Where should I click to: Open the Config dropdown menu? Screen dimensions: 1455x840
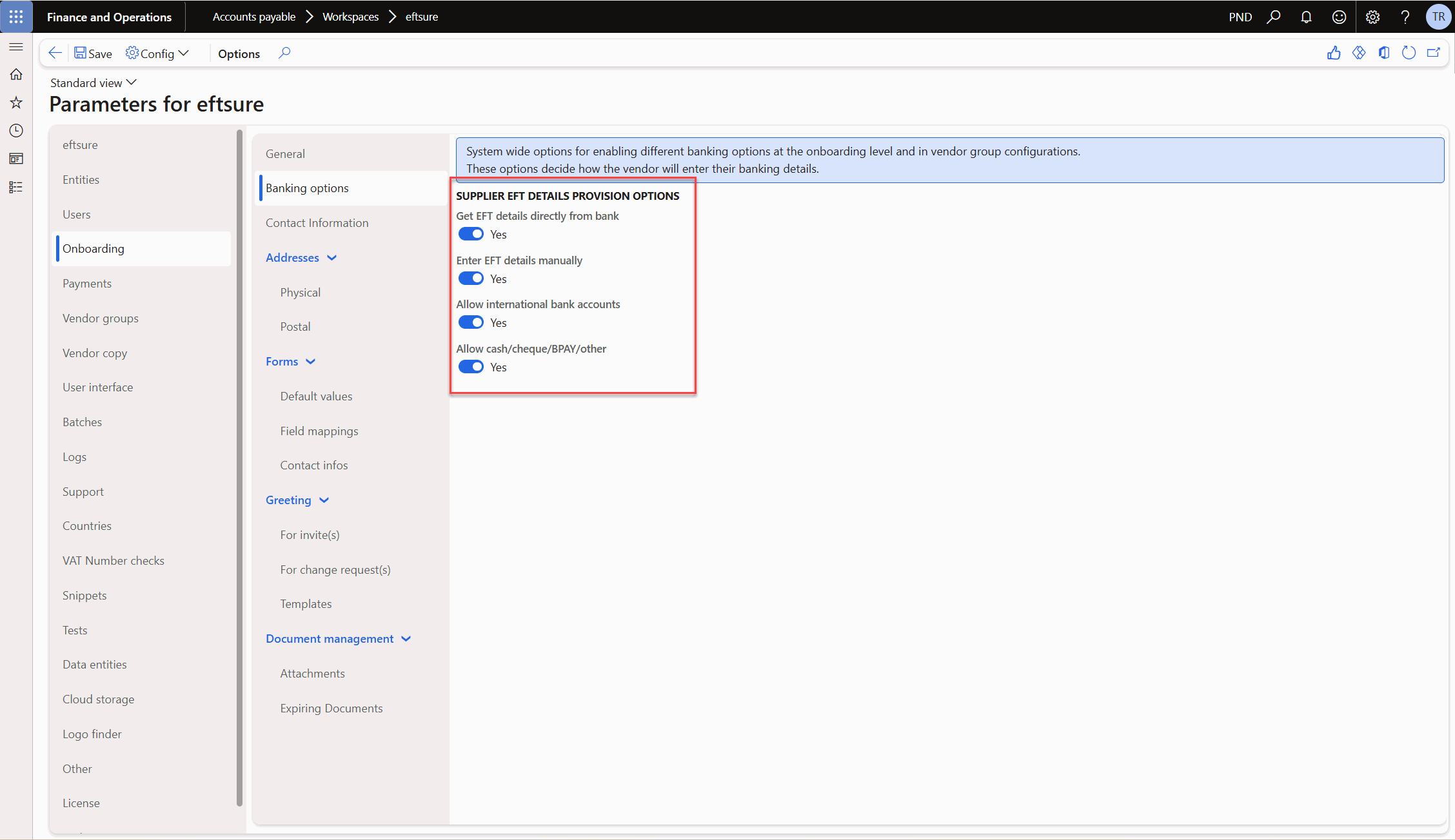[x=157, y=54]
